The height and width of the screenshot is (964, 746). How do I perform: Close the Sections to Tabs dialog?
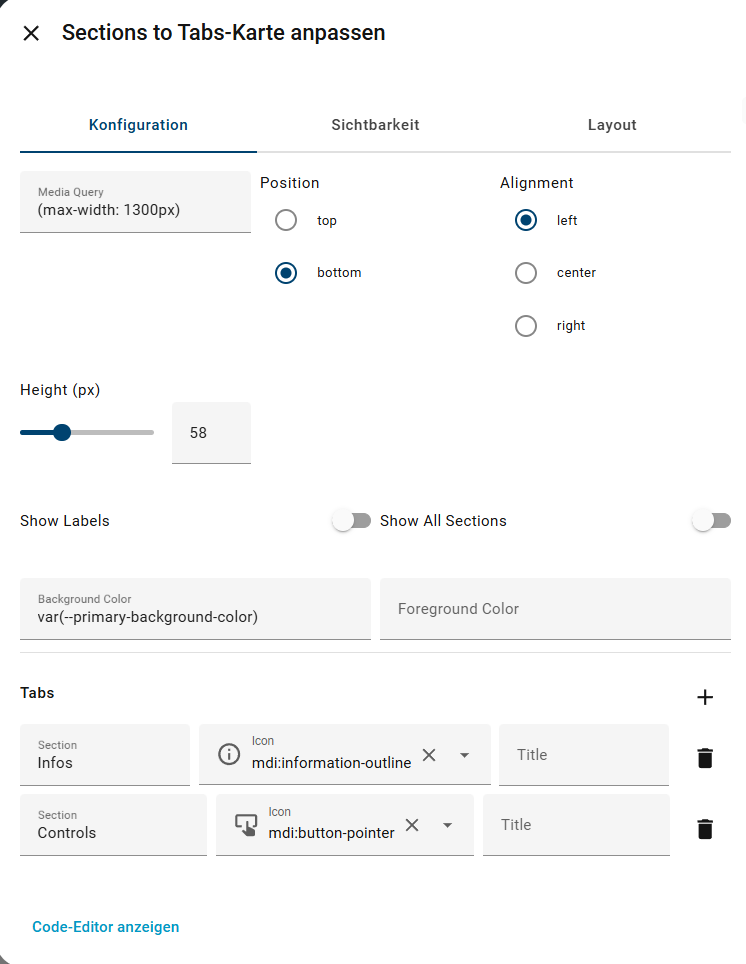coord(31,33)
